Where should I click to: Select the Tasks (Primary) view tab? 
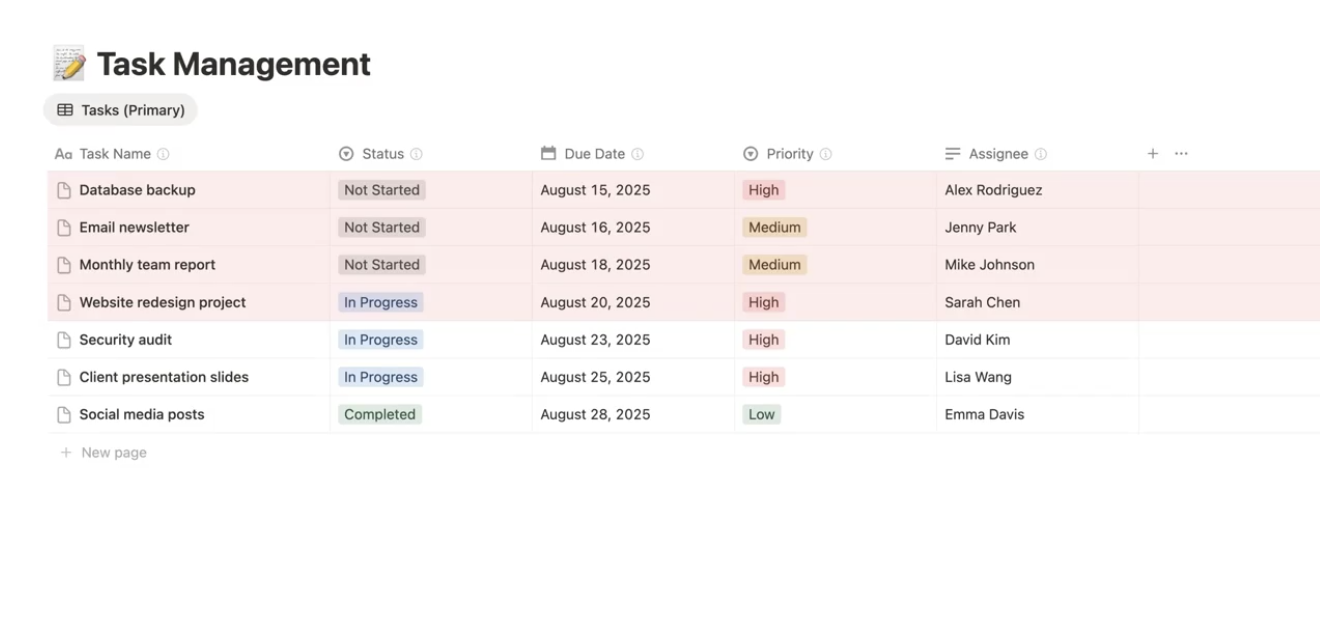tap(121, 110)
